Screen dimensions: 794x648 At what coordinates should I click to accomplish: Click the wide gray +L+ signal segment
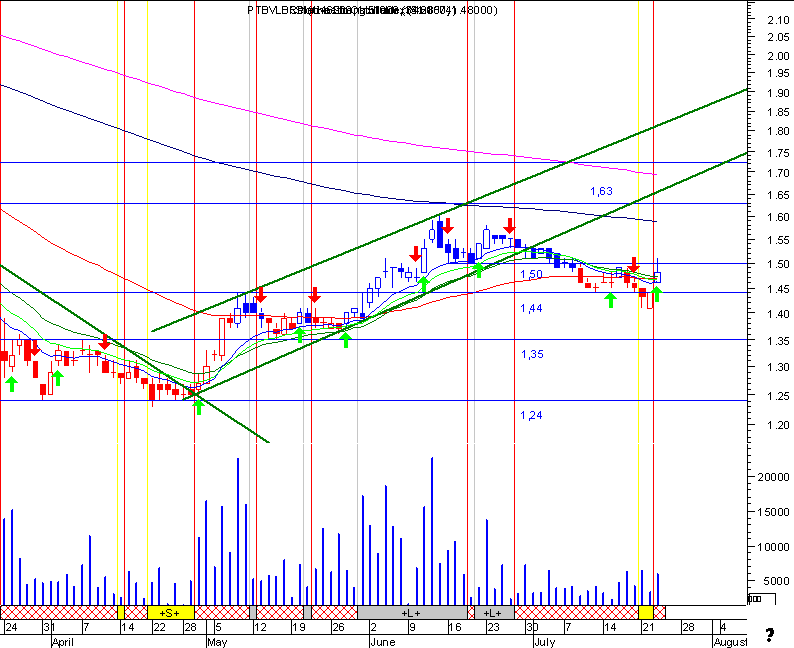click(412, 613)
